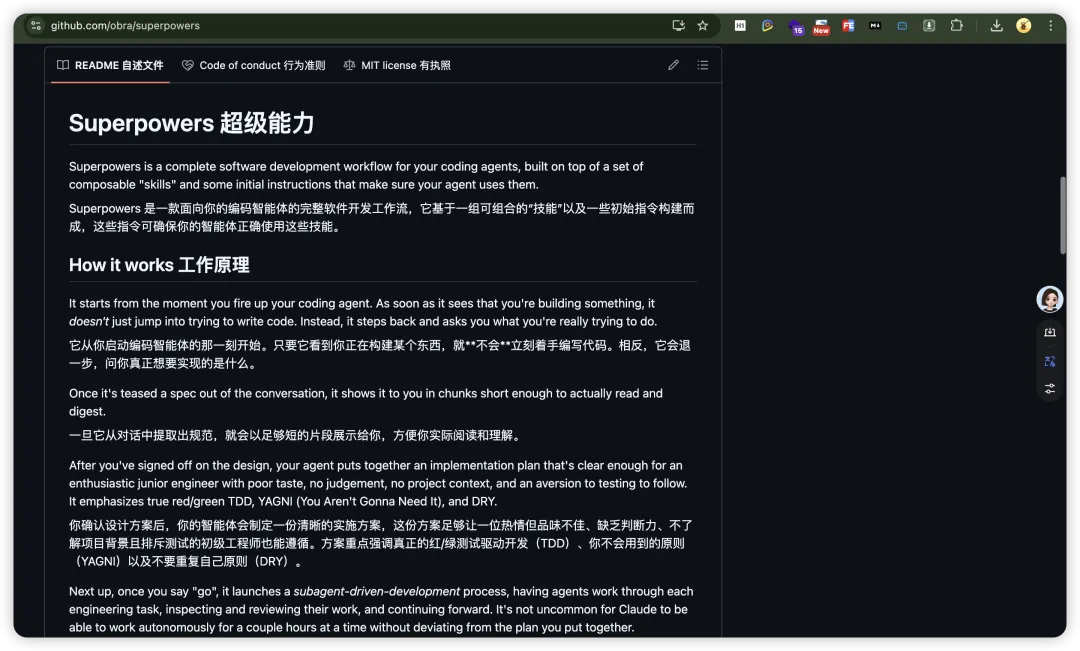The width and height of the screenshot is (1080, 651).
Task: Bookmark this page with the star icon
Action: coord(703,25)
